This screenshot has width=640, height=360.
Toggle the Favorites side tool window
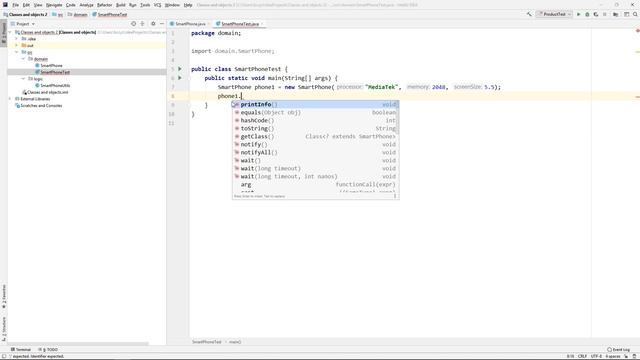coord(4,297)
